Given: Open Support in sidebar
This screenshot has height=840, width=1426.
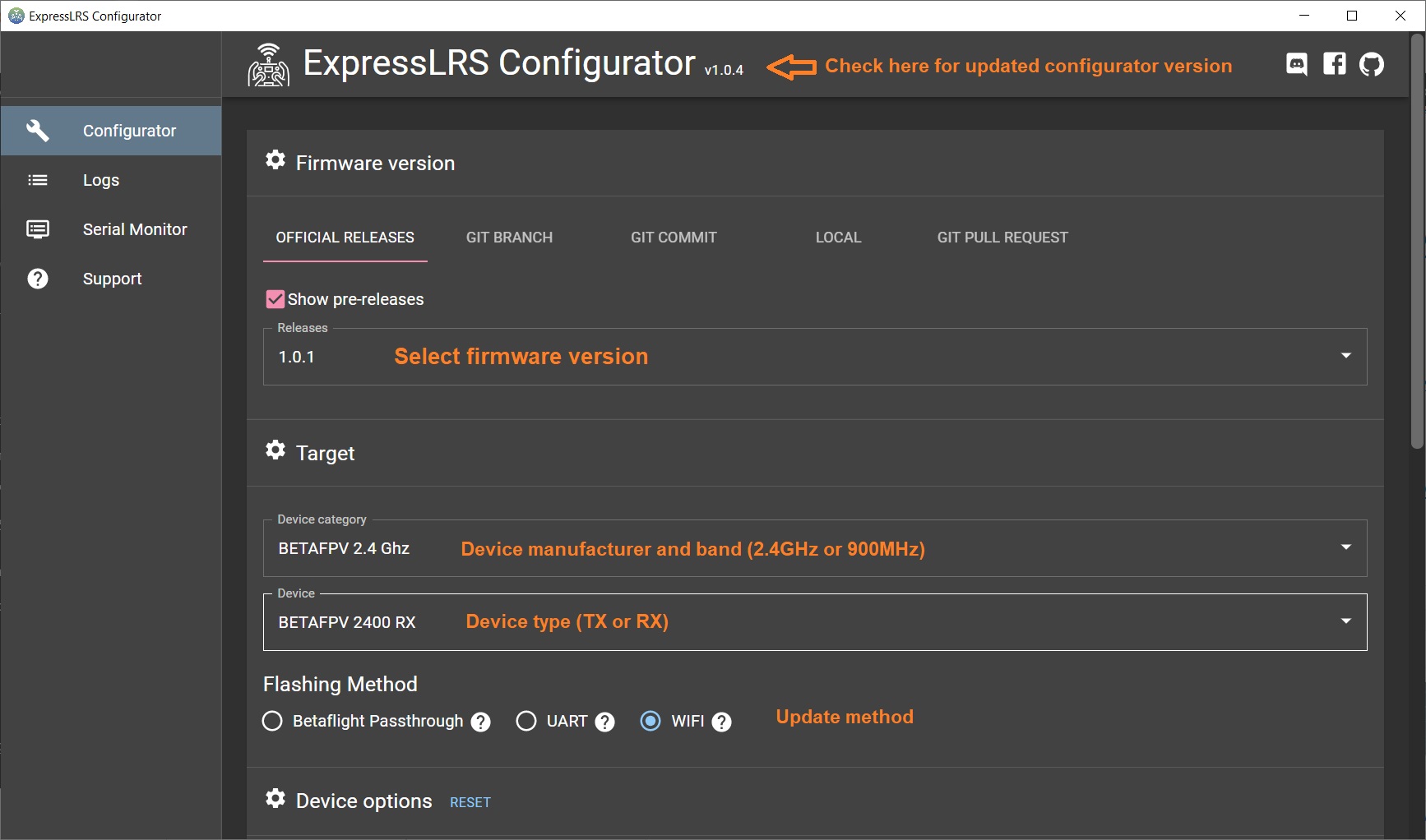Looking at the screenshot, I should click(111, 279).
